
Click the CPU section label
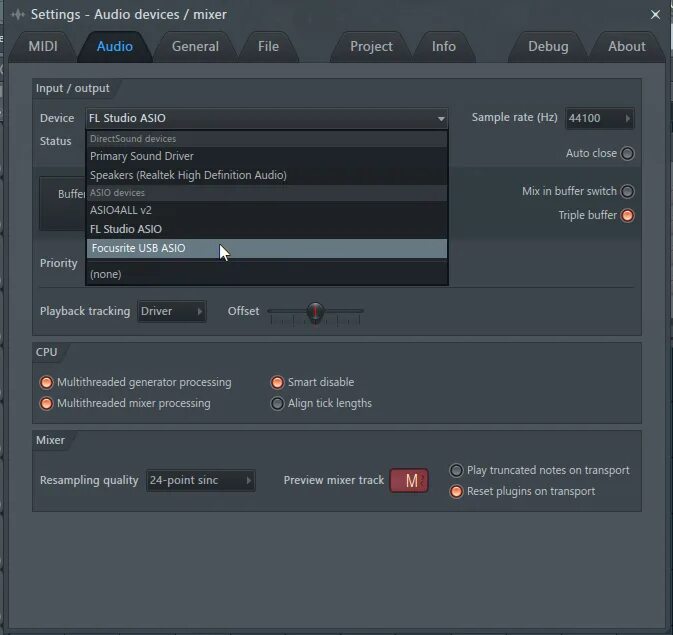(x=46, y=352)
